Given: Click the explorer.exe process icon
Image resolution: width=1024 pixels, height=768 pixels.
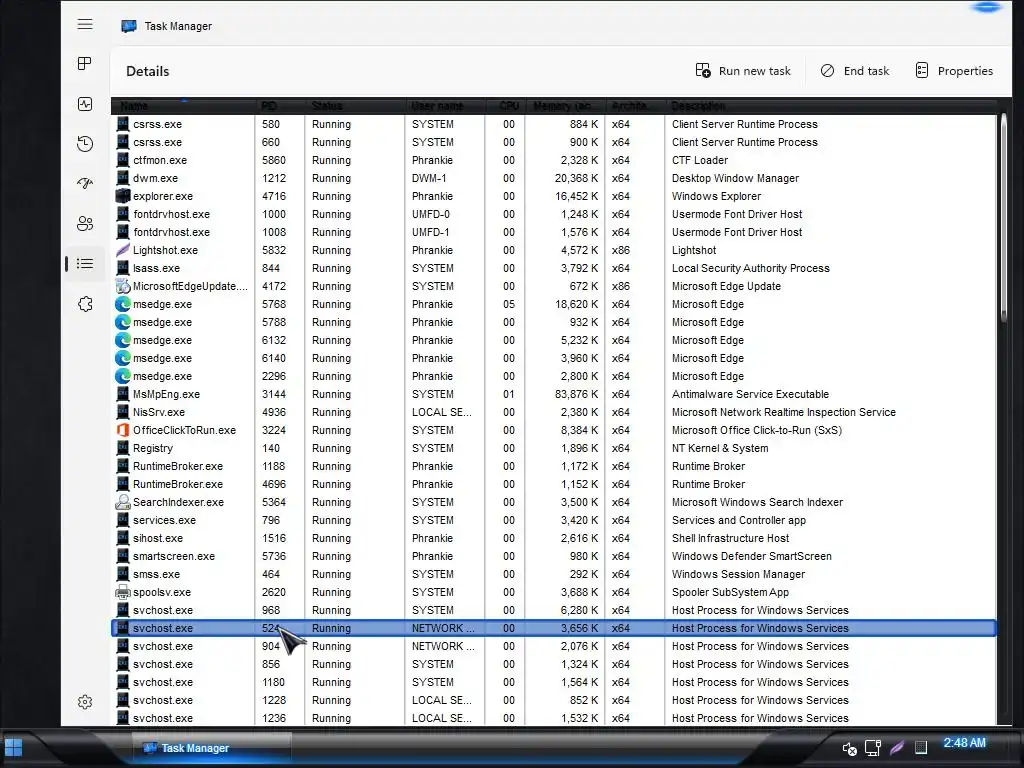Looking at the screenshot, I should pyautogui.click(x=123, y=196).
